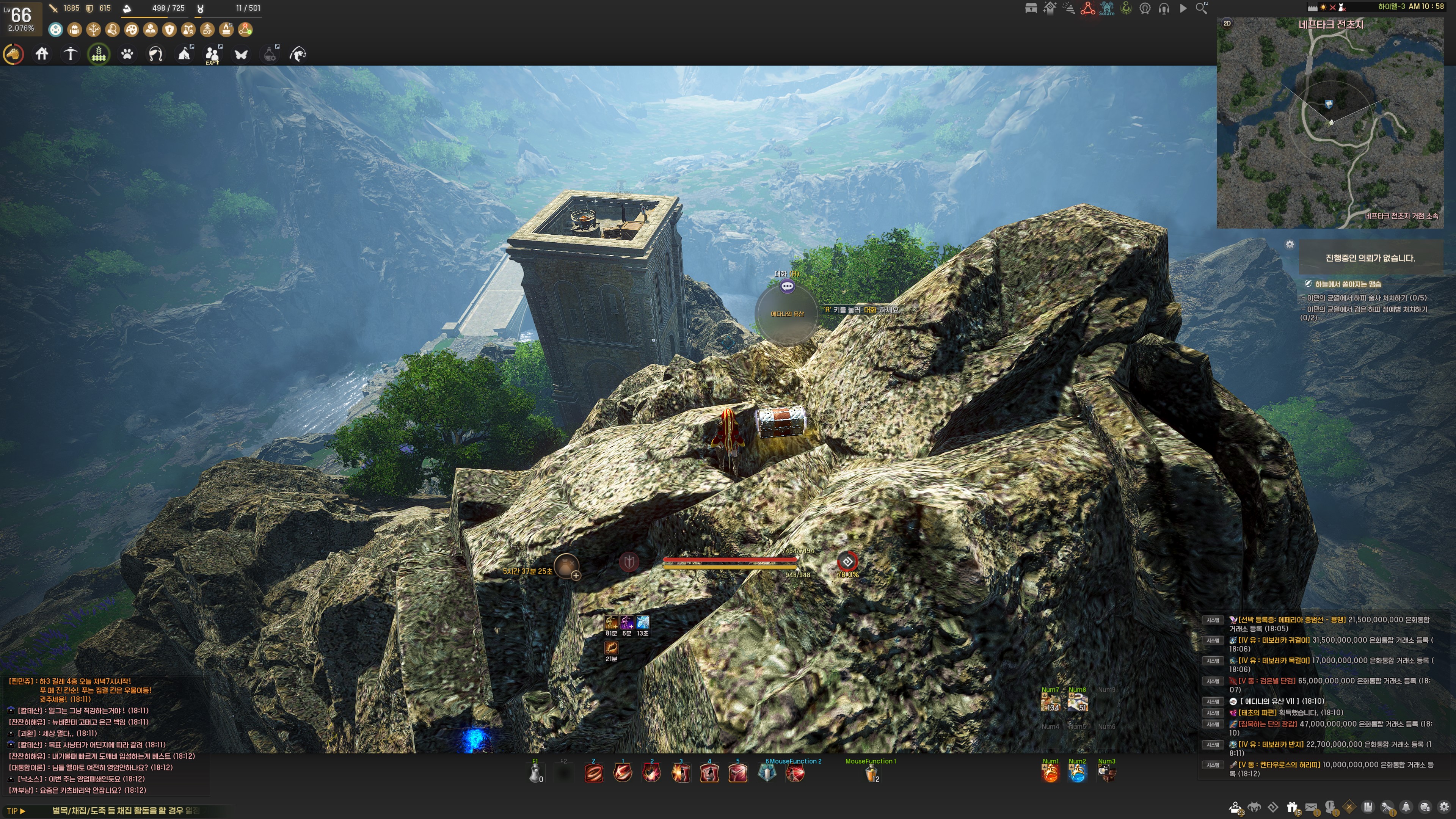Open the horse mount icon menu
The height and width of the screenshot is (819, 1456).
(14, 54)
